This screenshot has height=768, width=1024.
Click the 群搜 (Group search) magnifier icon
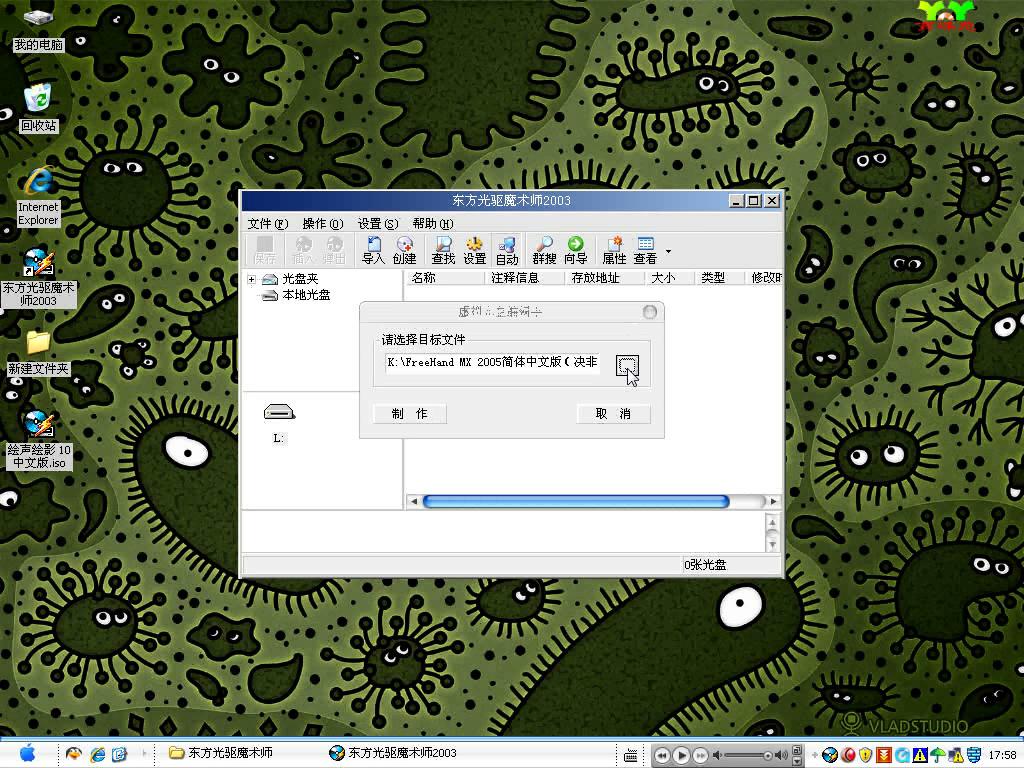pyautogui.click(x=544, y=251)
